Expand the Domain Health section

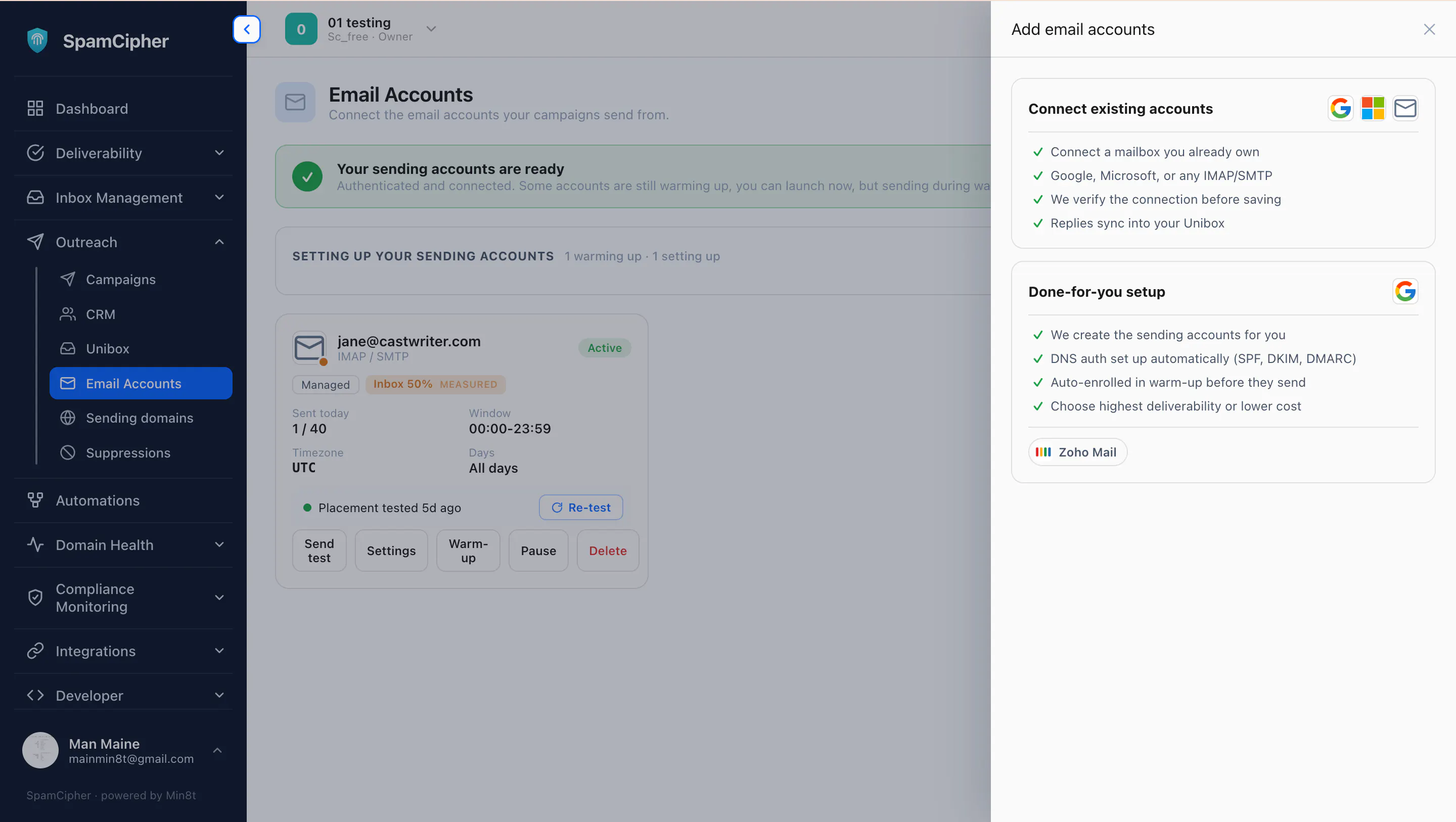coord(123,544)
